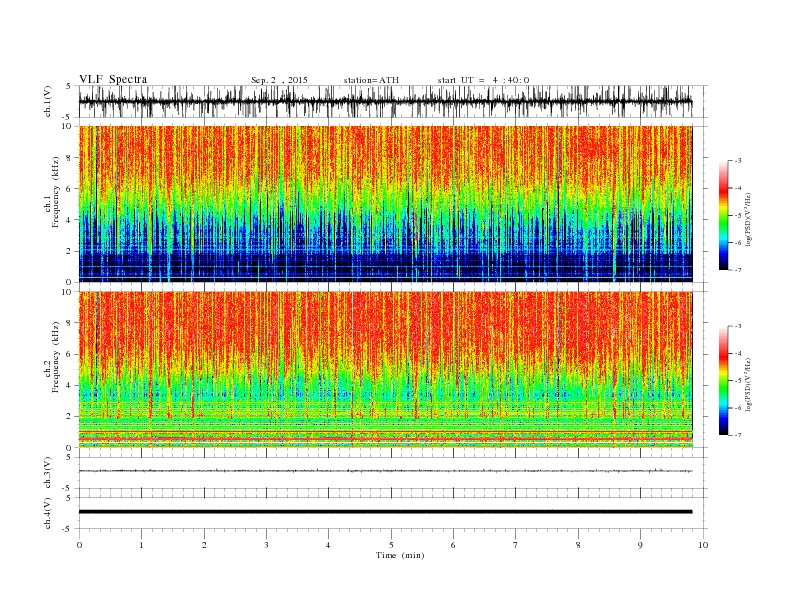Click the "6" frequency tick of ch.2 spectrogram

[70, 354]
